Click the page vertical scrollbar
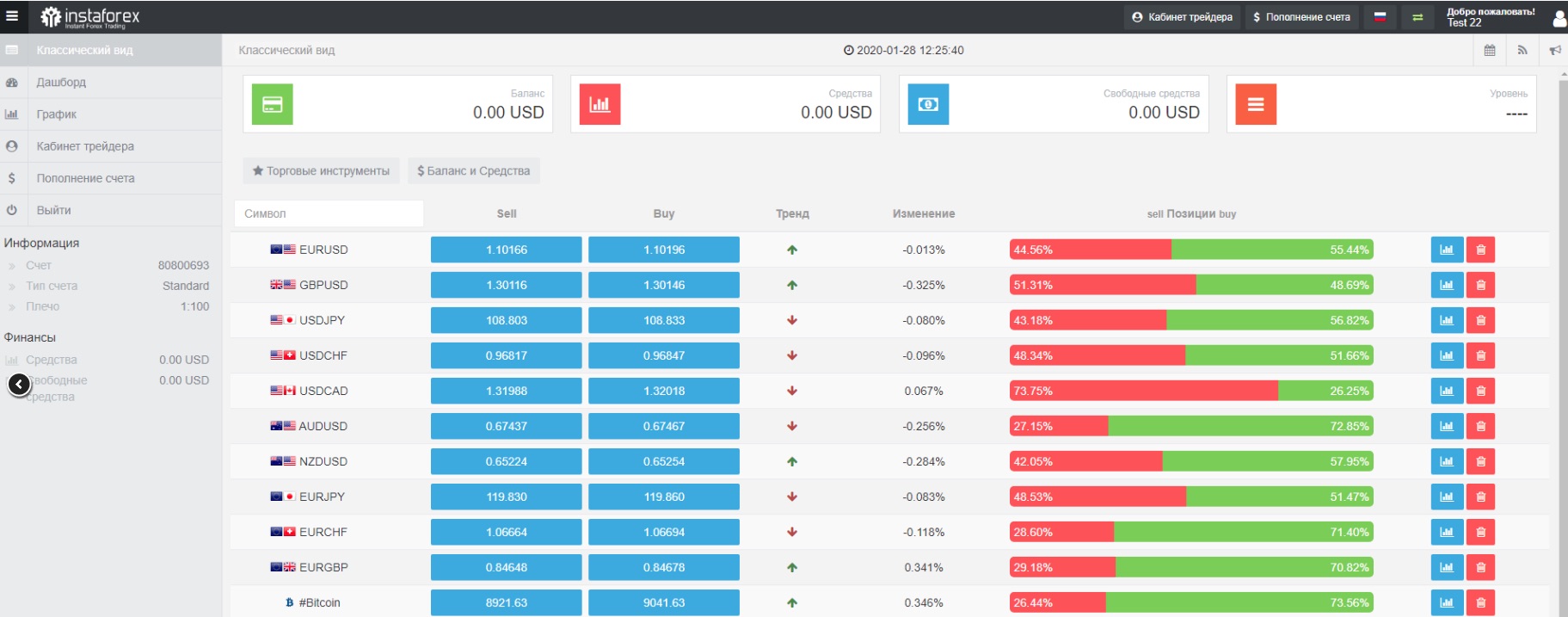The image size is (1568, 617). point(1563,344)
